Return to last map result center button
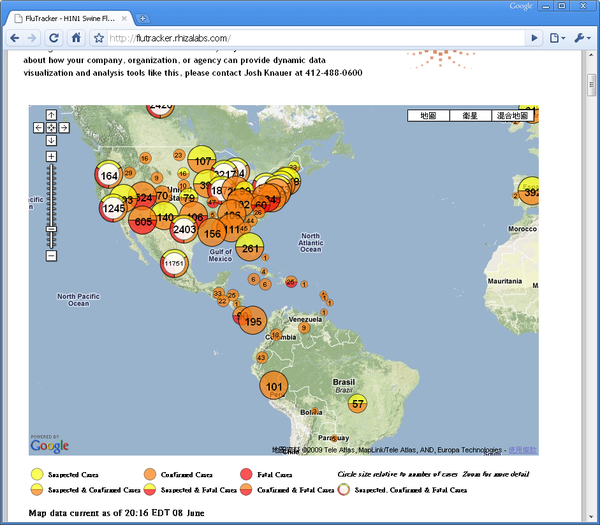 tap(51, 127)
